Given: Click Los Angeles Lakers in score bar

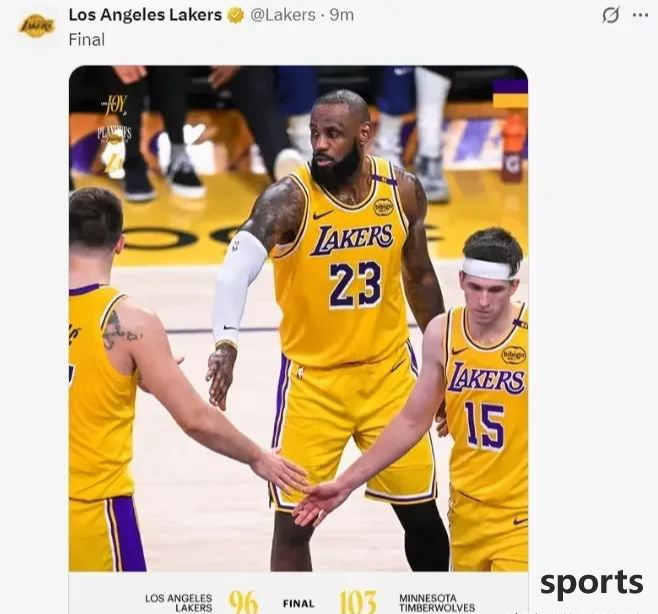Looking at the screenshot, I should pyautogui.click(x=179, y=603).
